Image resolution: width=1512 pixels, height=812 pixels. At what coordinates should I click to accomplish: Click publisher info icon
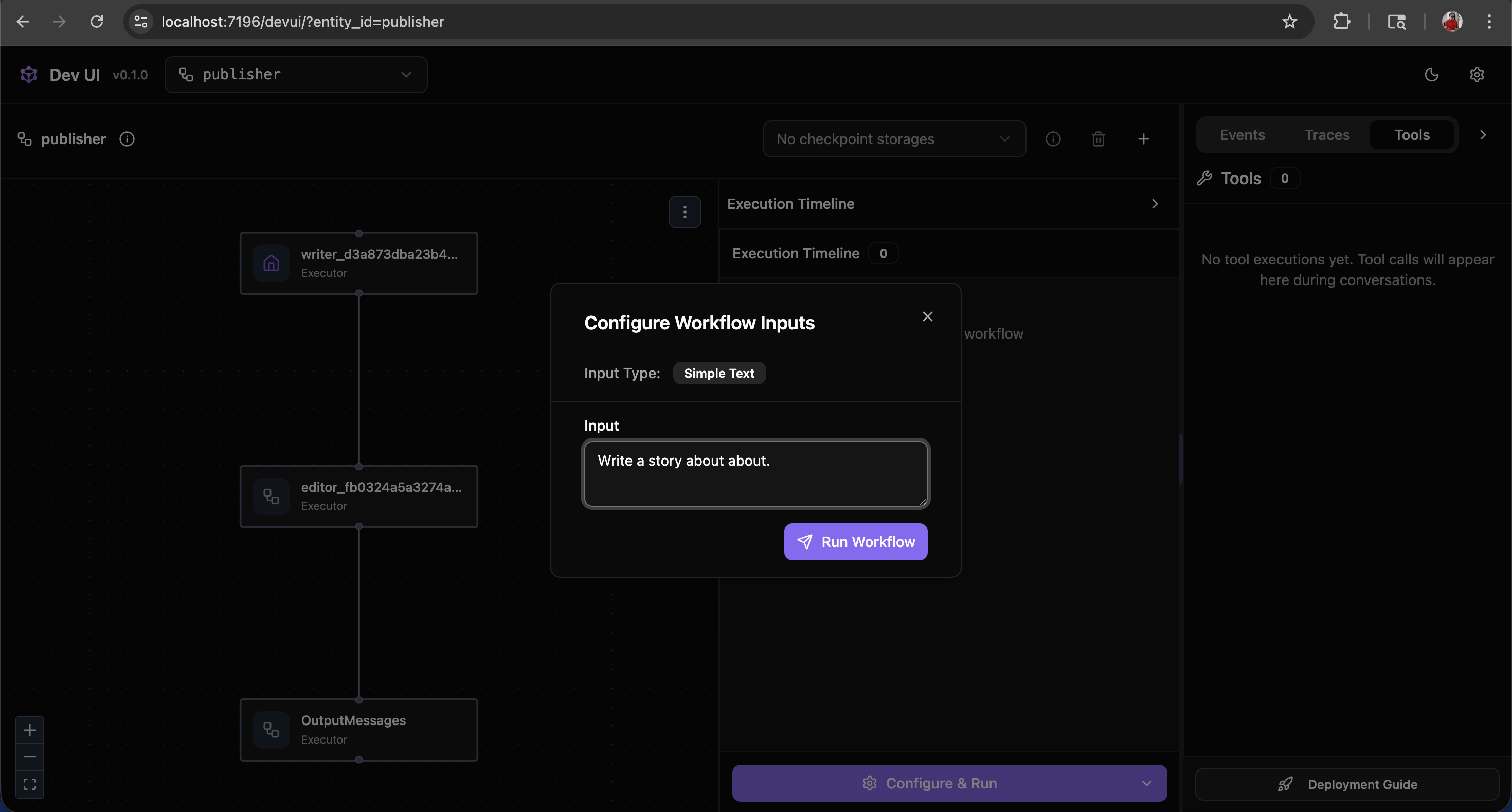pos(127,139)
